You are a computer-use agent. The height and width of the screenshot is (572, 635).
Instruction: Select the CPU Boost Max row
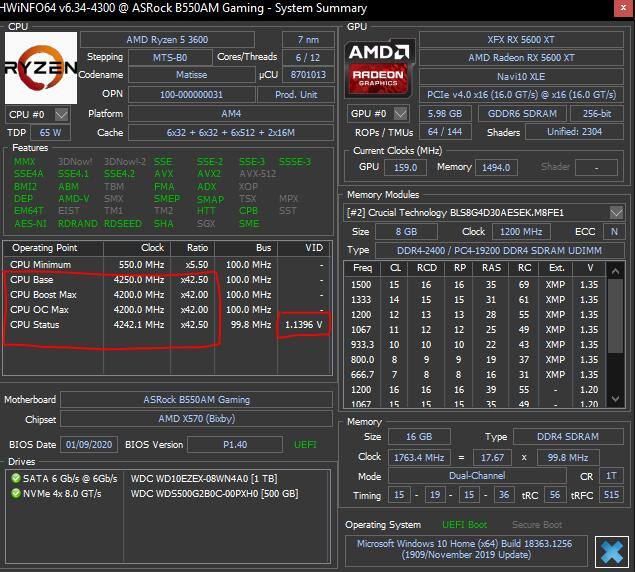(110, 295)
